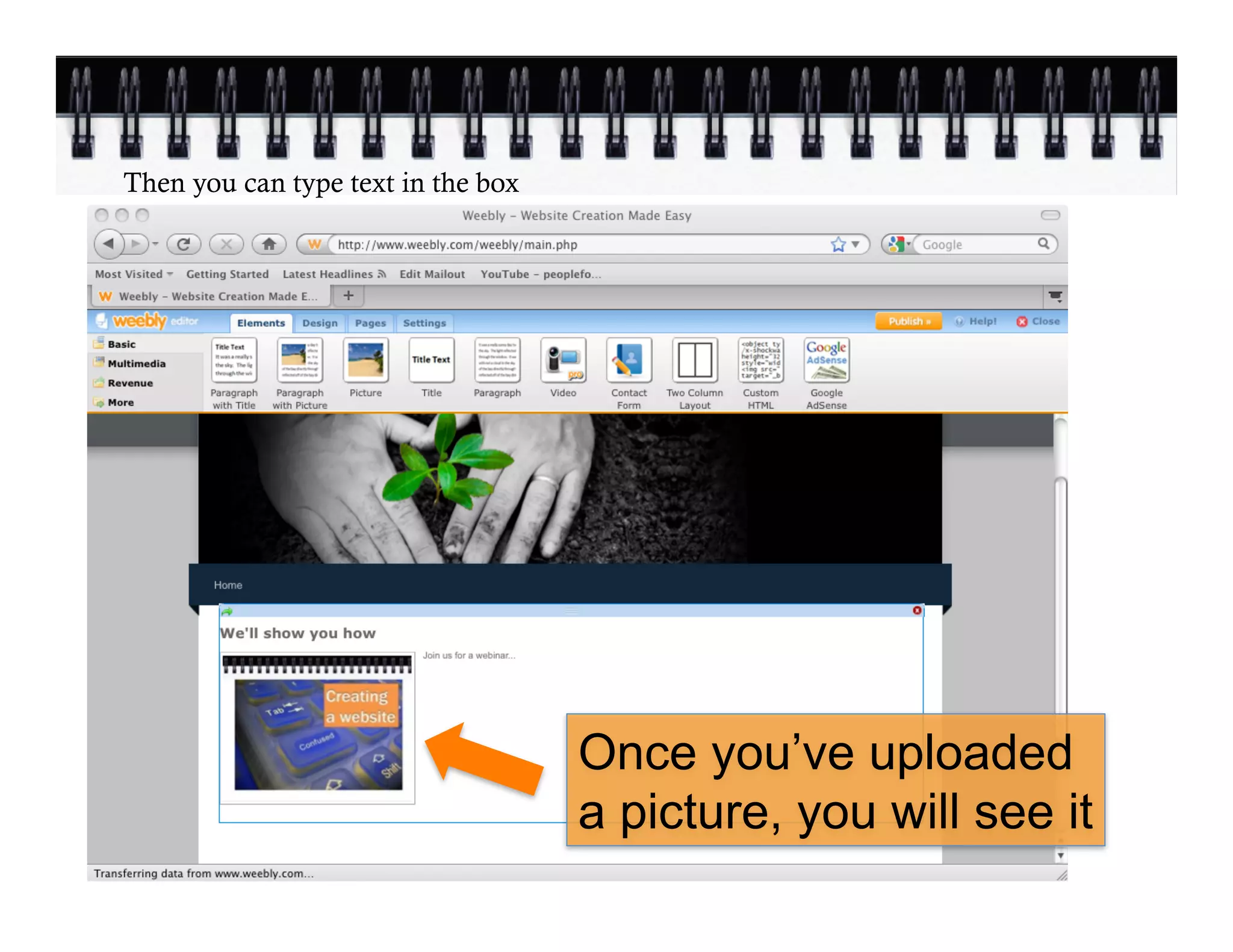Click the orange Publish button
Screen dimensions: 1233x952
tap(909, 321)
